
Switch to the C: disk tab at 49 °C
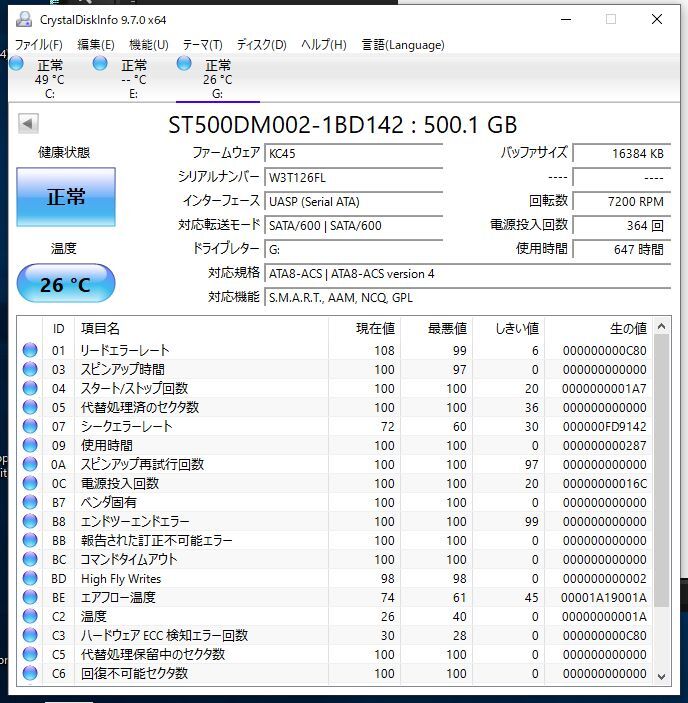[50, 79]
